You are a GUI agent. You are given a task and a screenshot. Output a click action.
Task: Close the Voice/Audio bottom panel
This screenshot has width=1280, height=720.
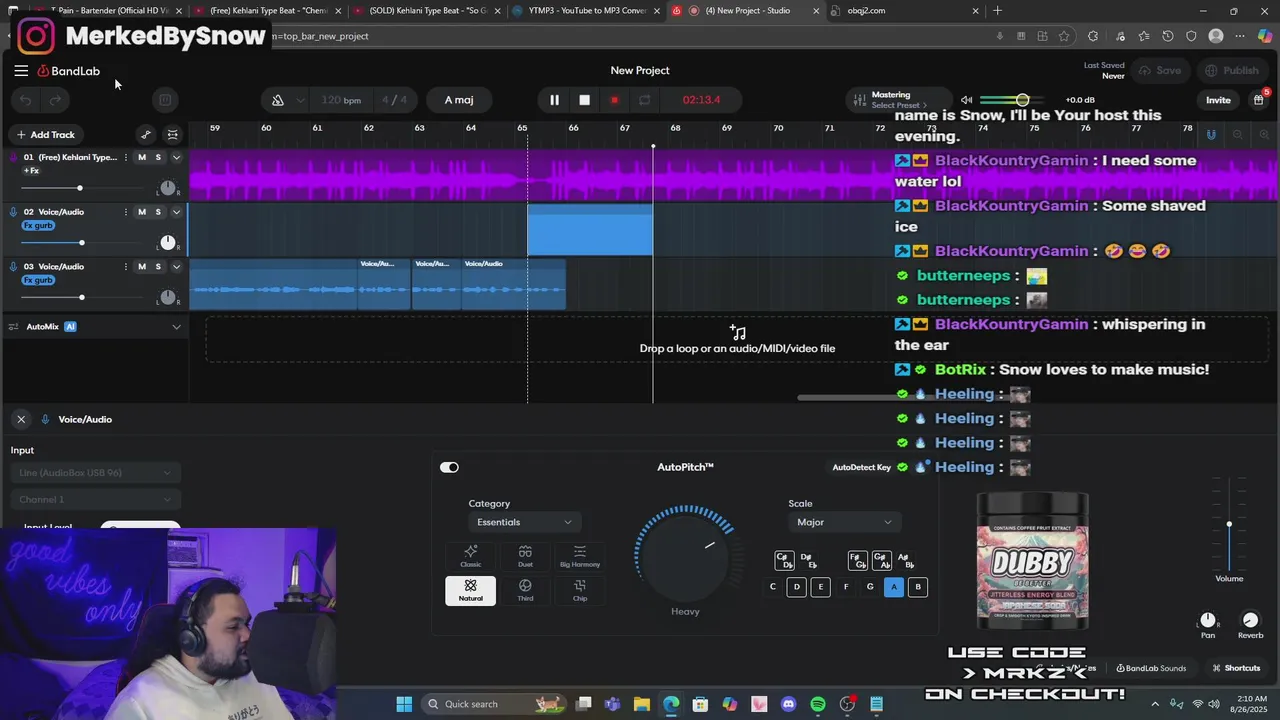pos(21,419)
